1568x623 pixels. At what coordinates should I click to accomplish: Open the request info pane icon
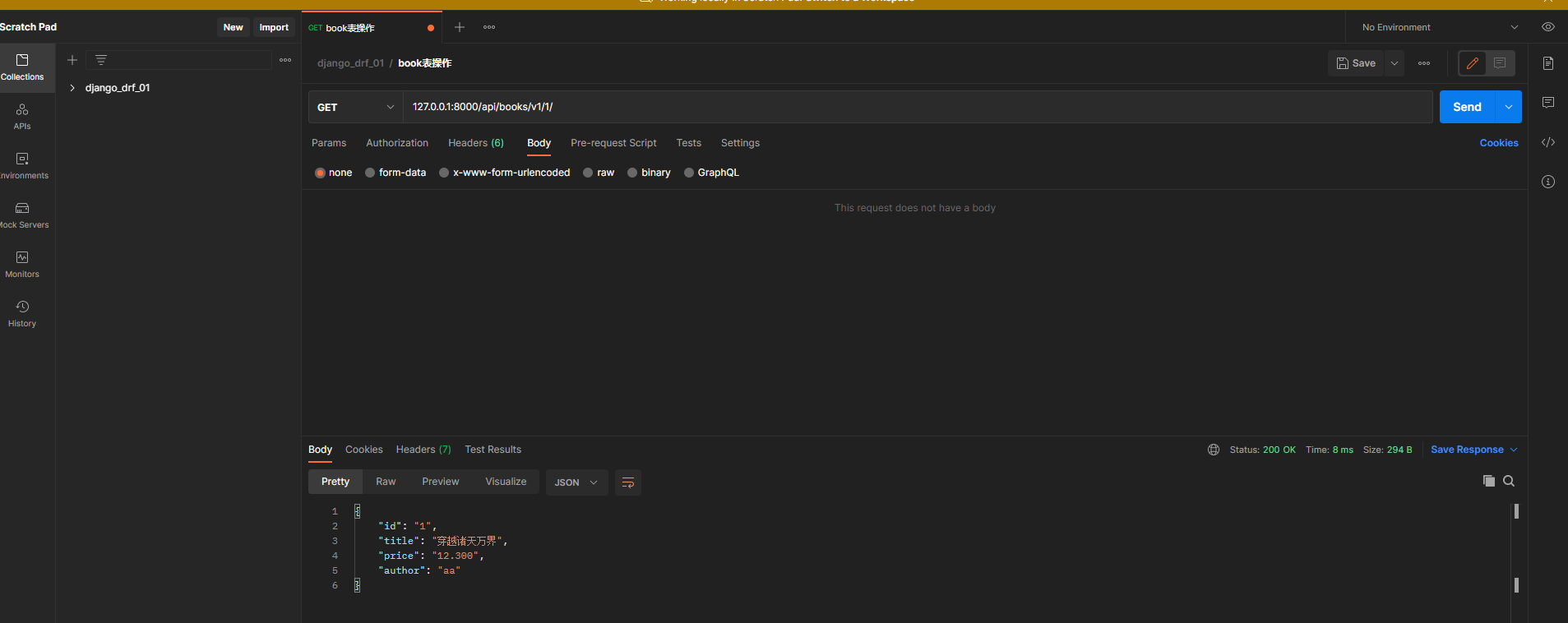(x=1548, y=182)
